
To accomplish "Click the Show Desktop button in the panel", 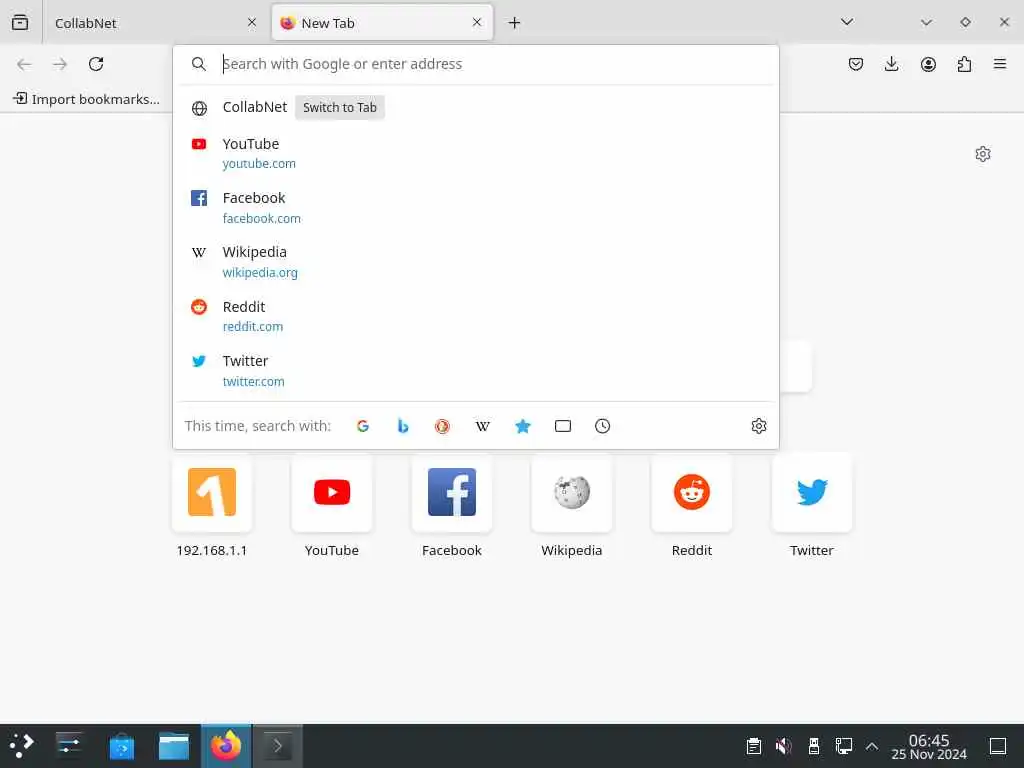I will [x=997, y=746].
